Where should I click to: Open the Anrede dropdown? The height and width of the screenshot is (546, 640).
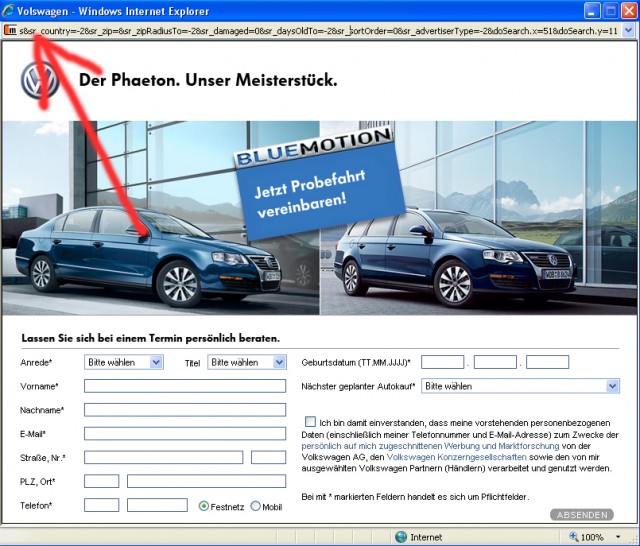click(x=124, y=362)
